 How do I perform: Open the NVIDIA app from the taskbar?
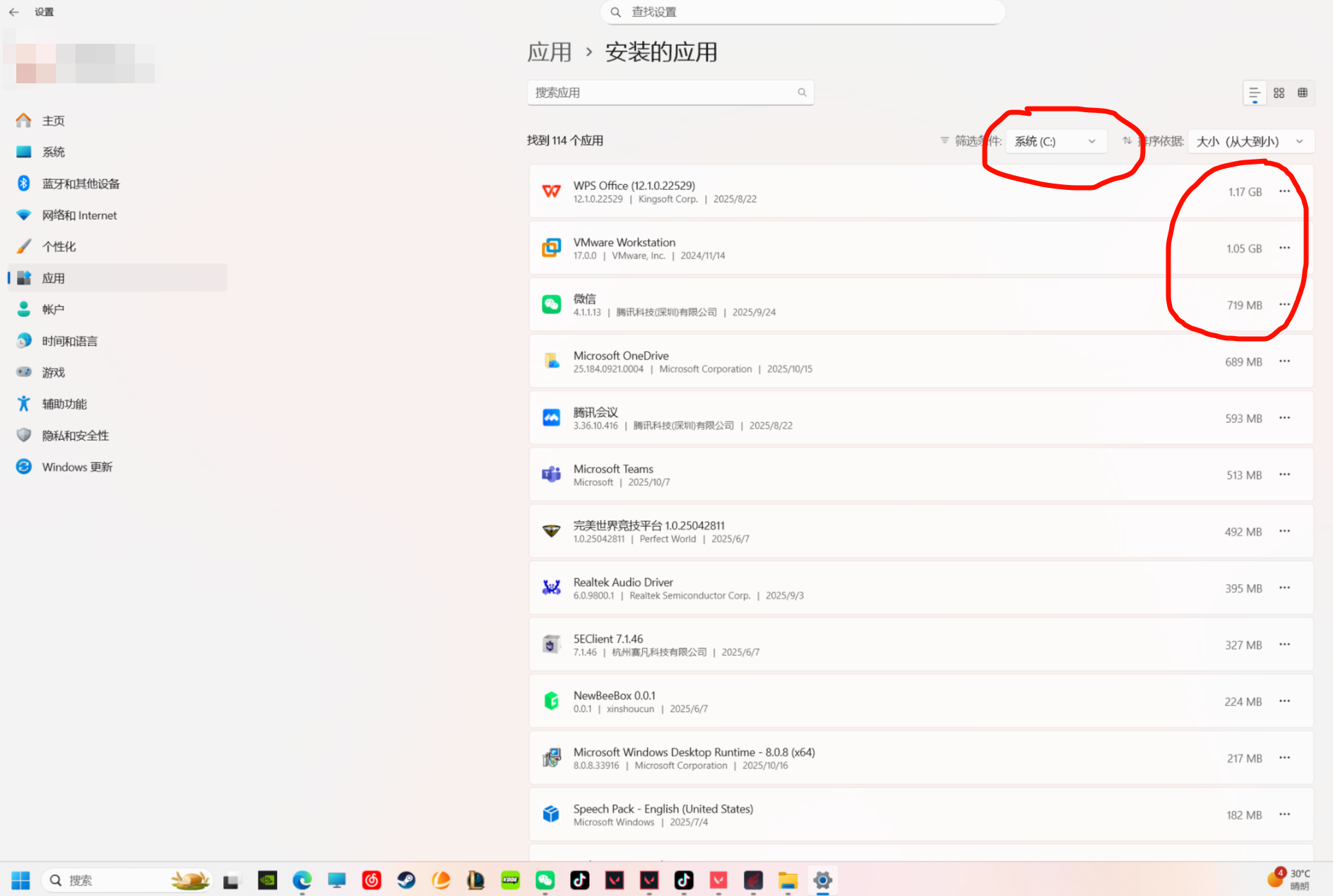point(268,880)
